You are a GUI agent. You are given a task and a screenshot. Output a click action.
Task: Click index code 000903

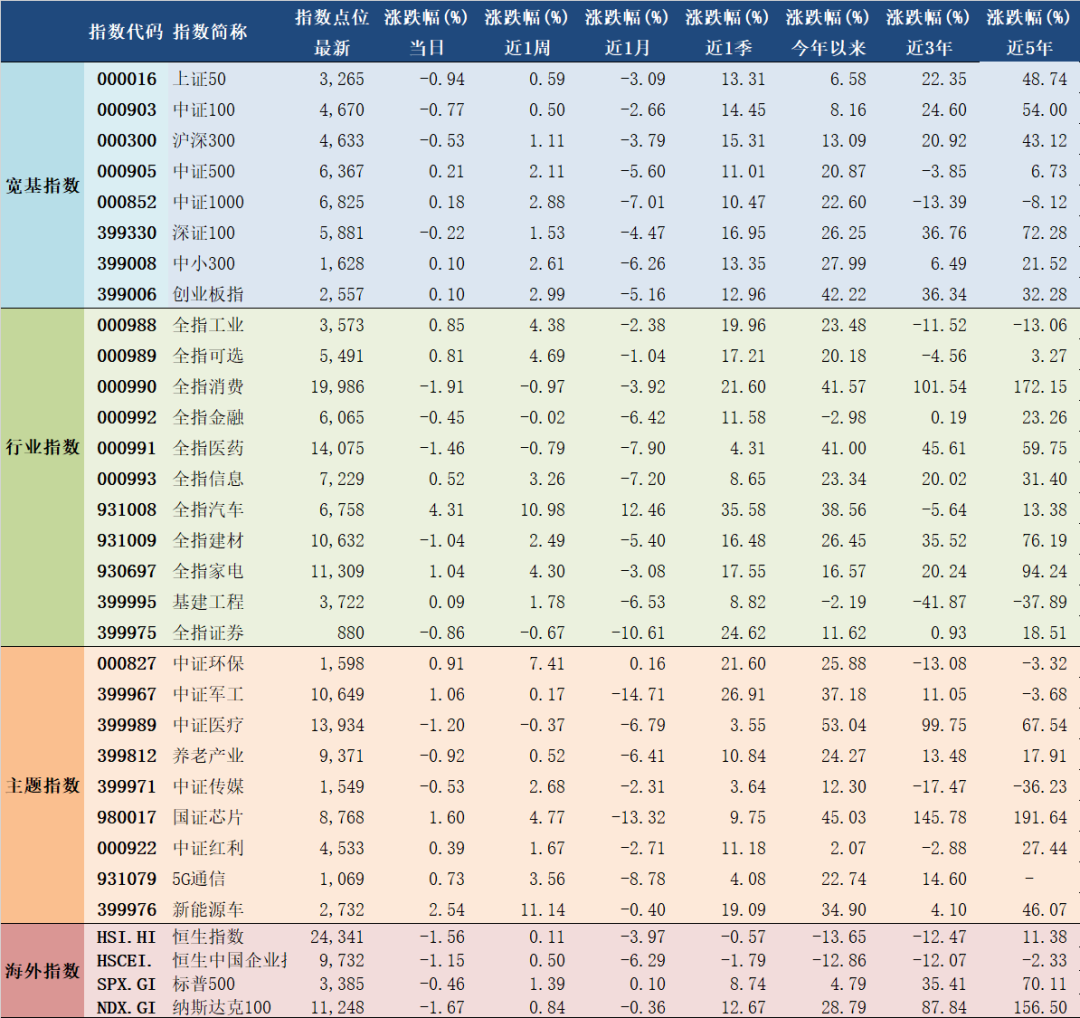click(127, 110)
